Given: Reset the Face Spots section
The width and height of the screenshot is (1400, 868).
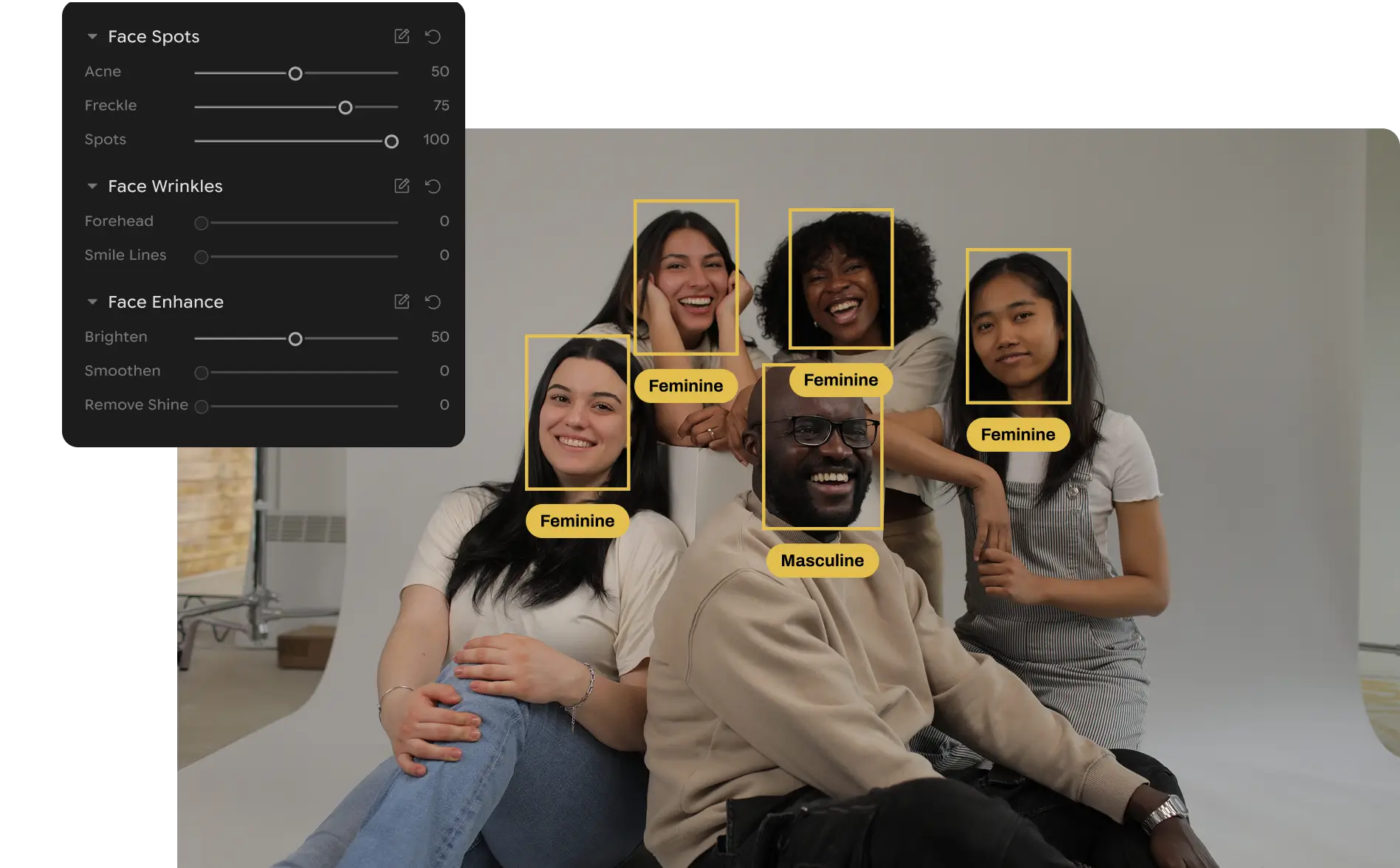Looking at the screenshot, I should click(433, 36).
